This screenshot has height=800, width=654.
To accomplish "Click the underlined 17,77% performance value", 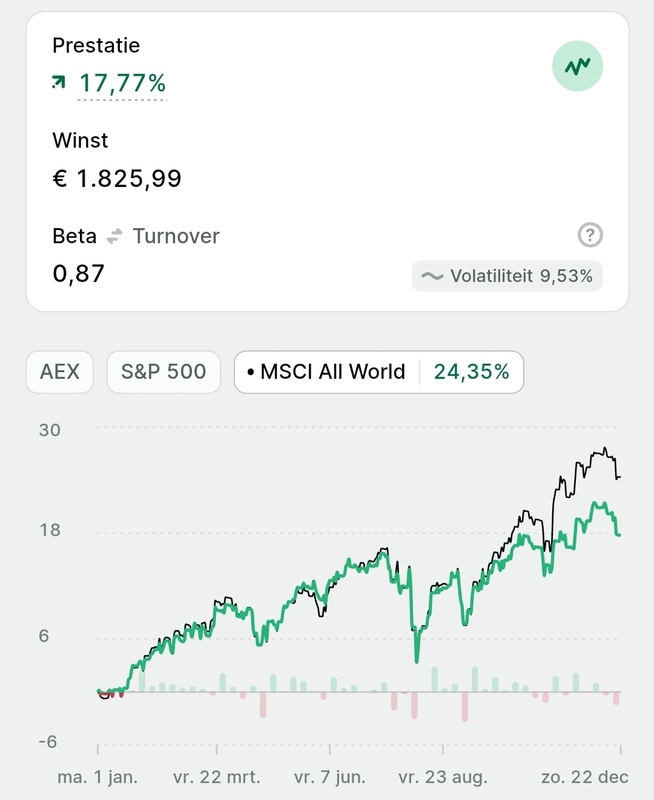I will coord(122,84).
